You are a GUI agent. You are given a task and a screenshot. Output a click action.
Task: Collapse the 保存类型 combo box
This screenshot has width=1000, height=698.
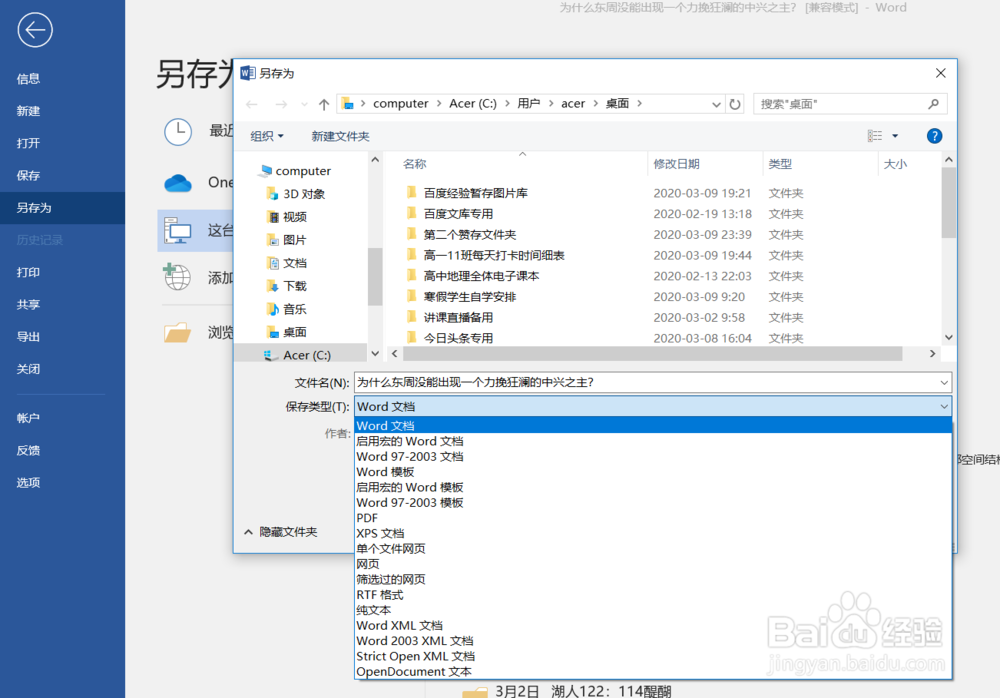coord(944,406)
